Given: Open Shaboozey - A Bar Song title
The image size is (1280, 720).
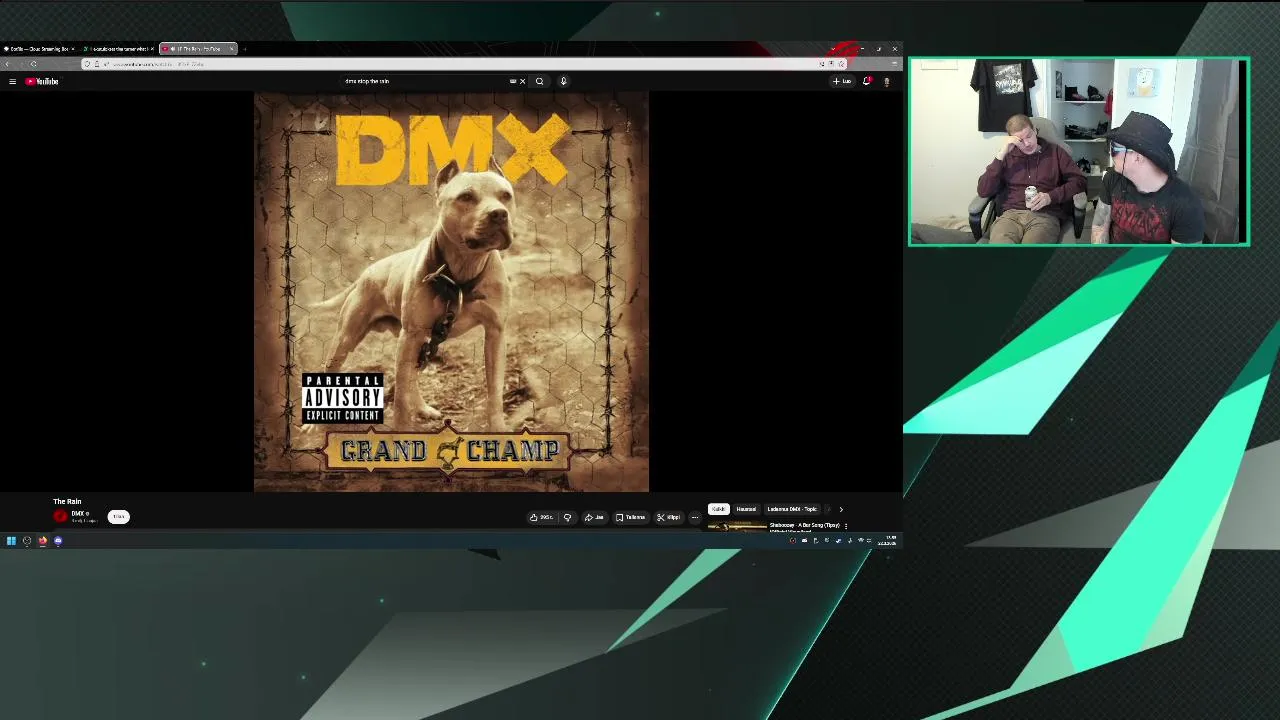Looking at the screenshot, I should pos(804,525).
